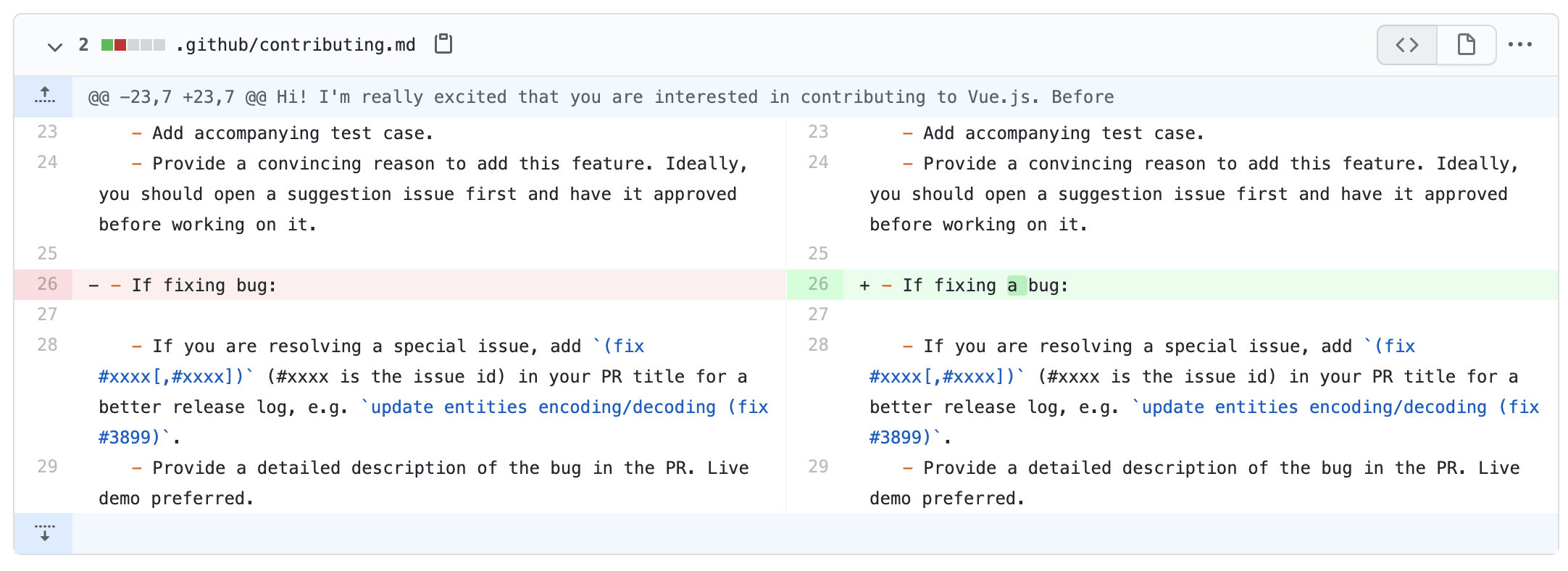This screenshot has width=1568, height=571.
Task: Expand diff lines upward
Action: point(44,96)
